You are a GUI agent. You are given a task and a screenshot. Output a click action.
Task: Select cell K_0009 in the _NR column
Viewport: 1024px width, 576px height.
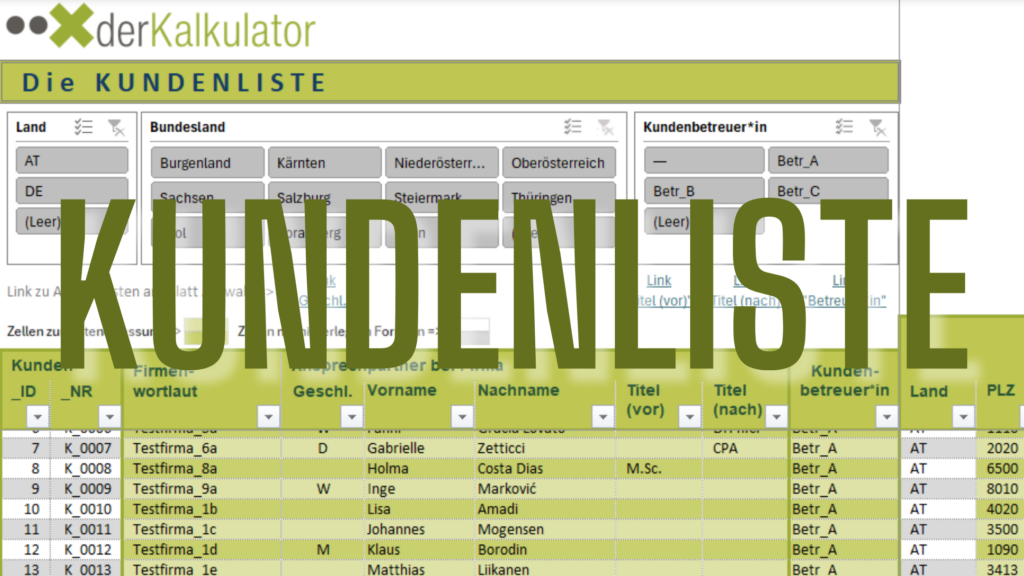tap(88, 488)
